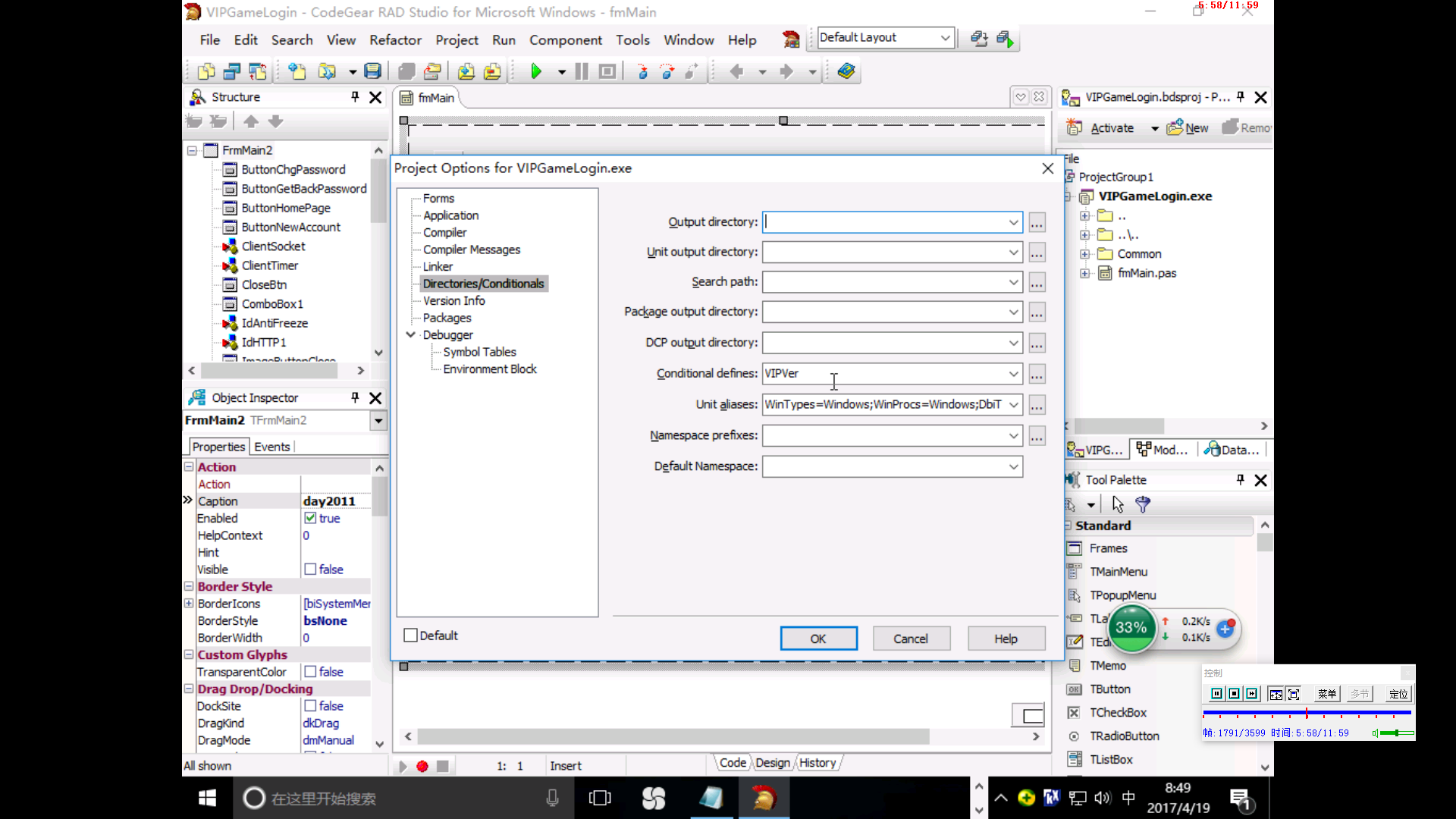Click the Pause button in toolbar

(582, 71)
